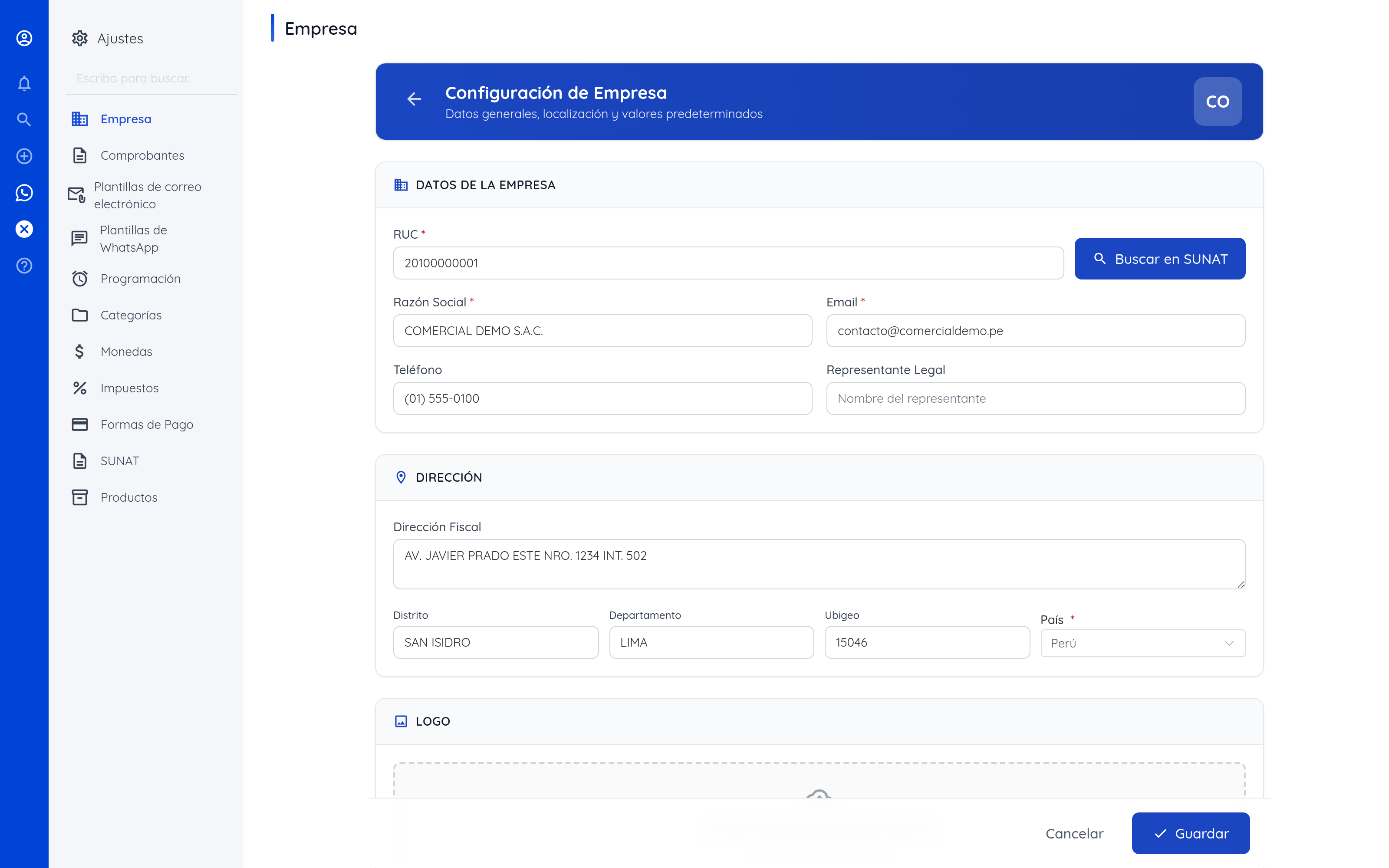Click the Logo image icon
The height and width of the screenshot is (868, 1389).
tap(401, 721)
